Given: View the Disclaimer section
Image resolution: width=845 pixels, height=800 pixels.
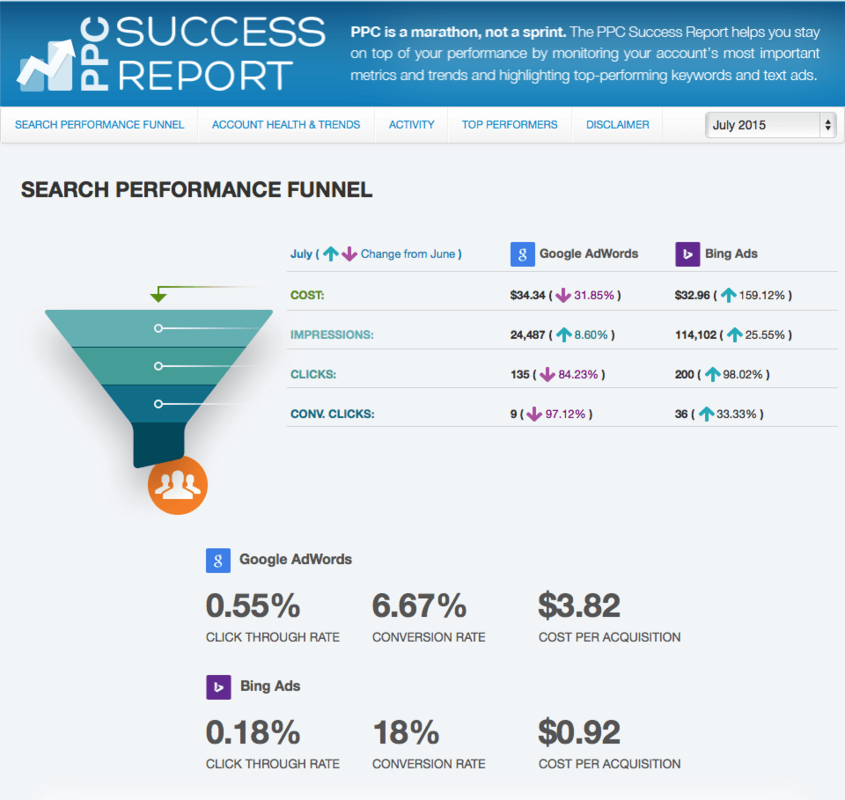Looking at the screenshot, I should pos(617,125).
